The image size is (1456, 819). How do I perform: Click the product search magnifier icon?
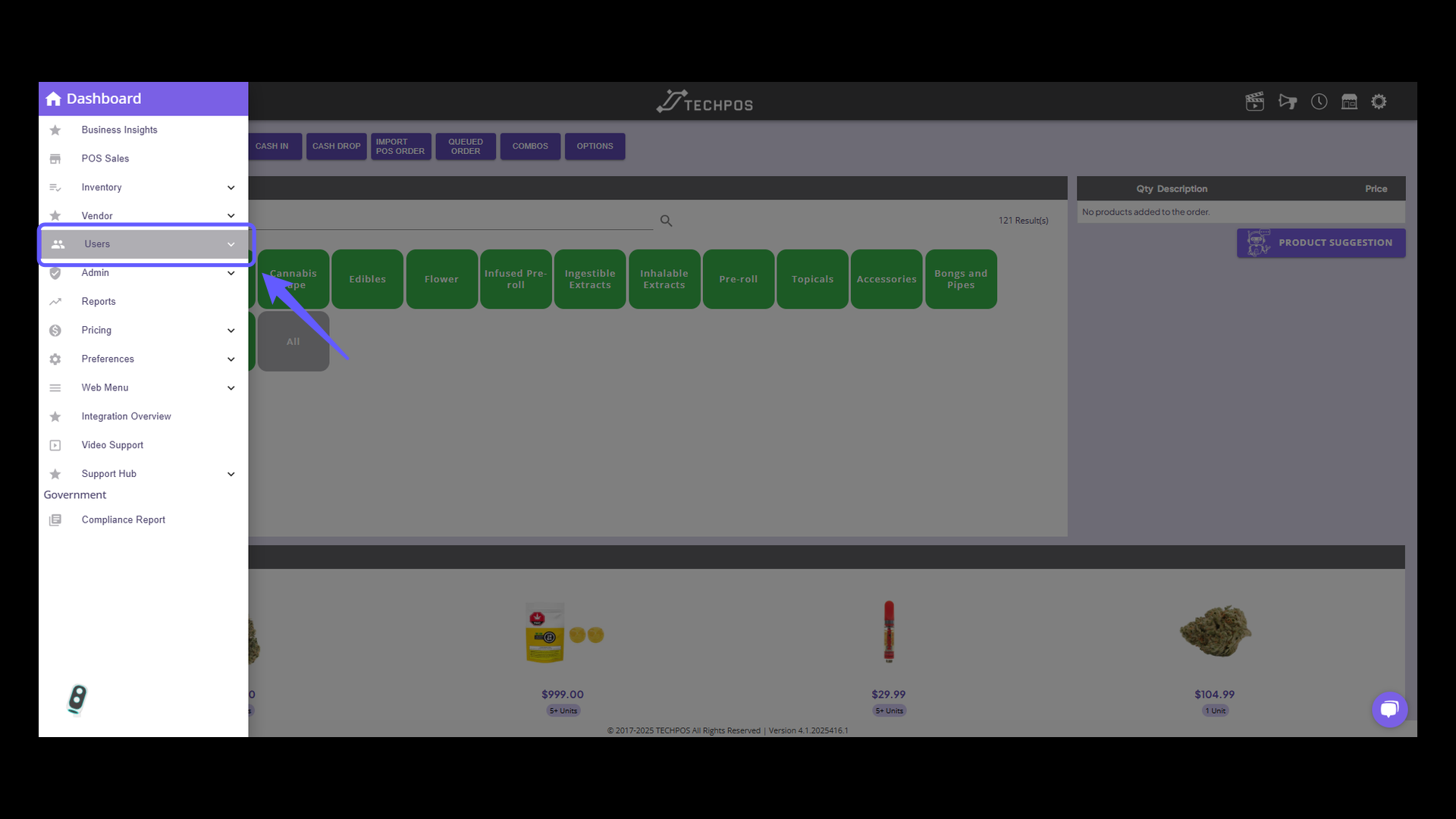(666, 221)
